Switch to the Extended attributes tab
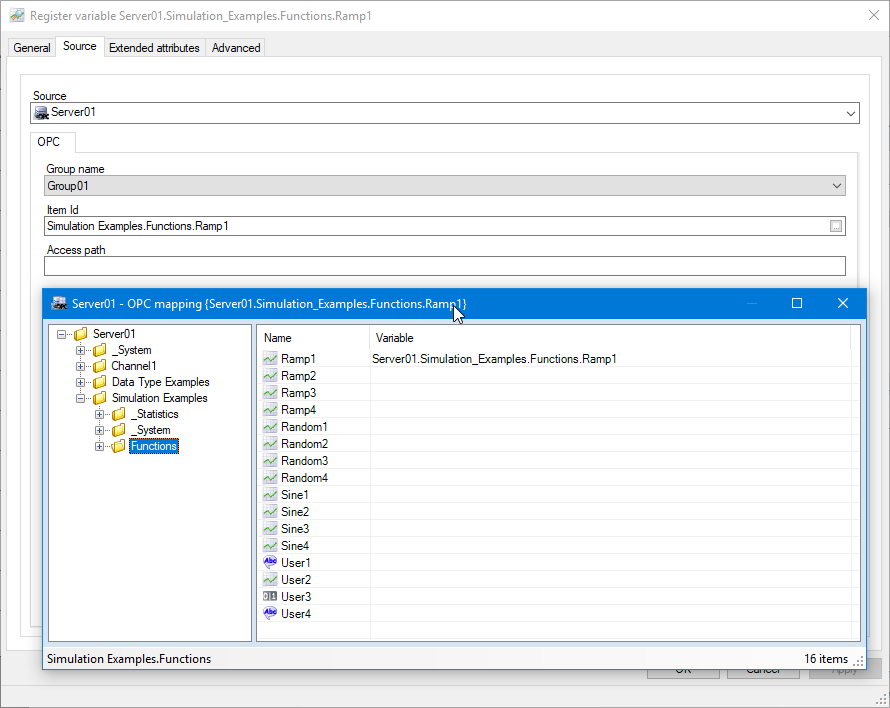 154,47
